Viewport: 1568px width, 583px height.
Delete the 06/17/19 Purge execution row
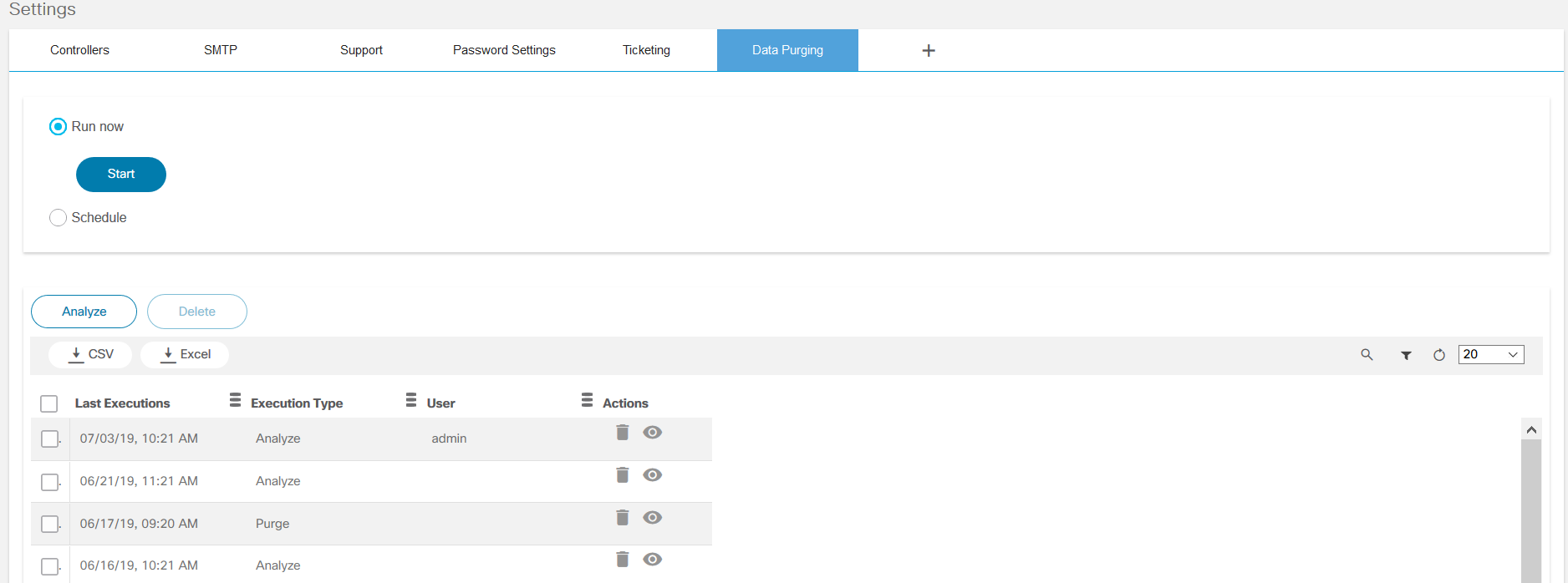(x=622, y=517)
